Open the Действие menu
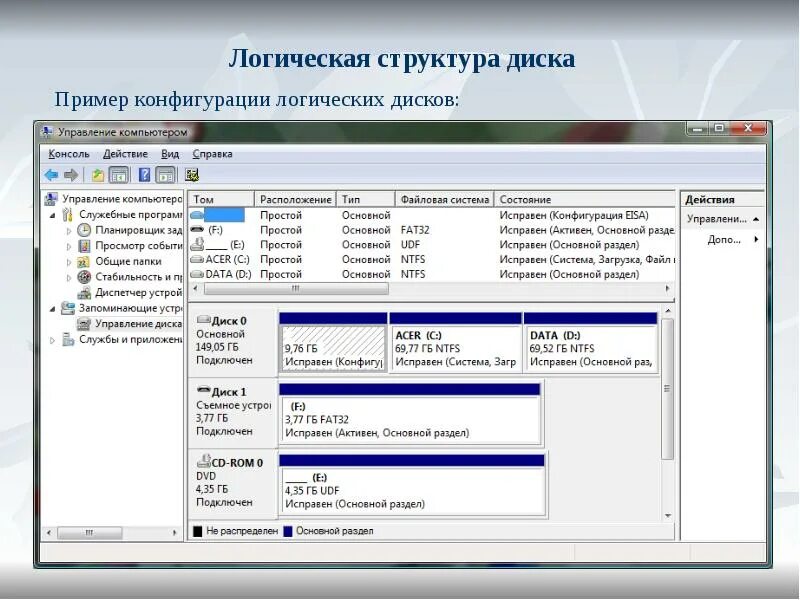Screen dimensions: 800x600 [125, 154]
